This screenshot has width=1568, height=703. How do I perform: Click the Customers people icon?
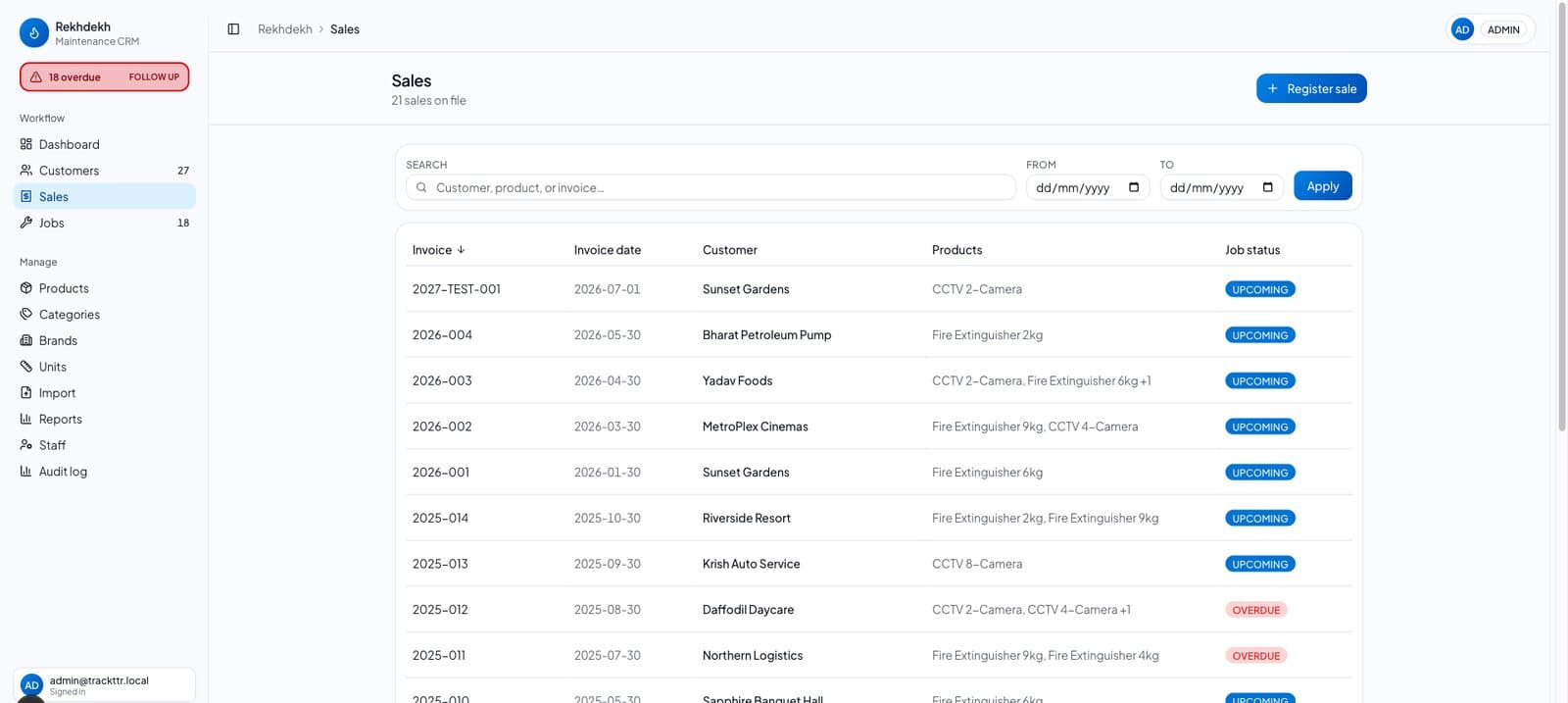tap(26, 171)
